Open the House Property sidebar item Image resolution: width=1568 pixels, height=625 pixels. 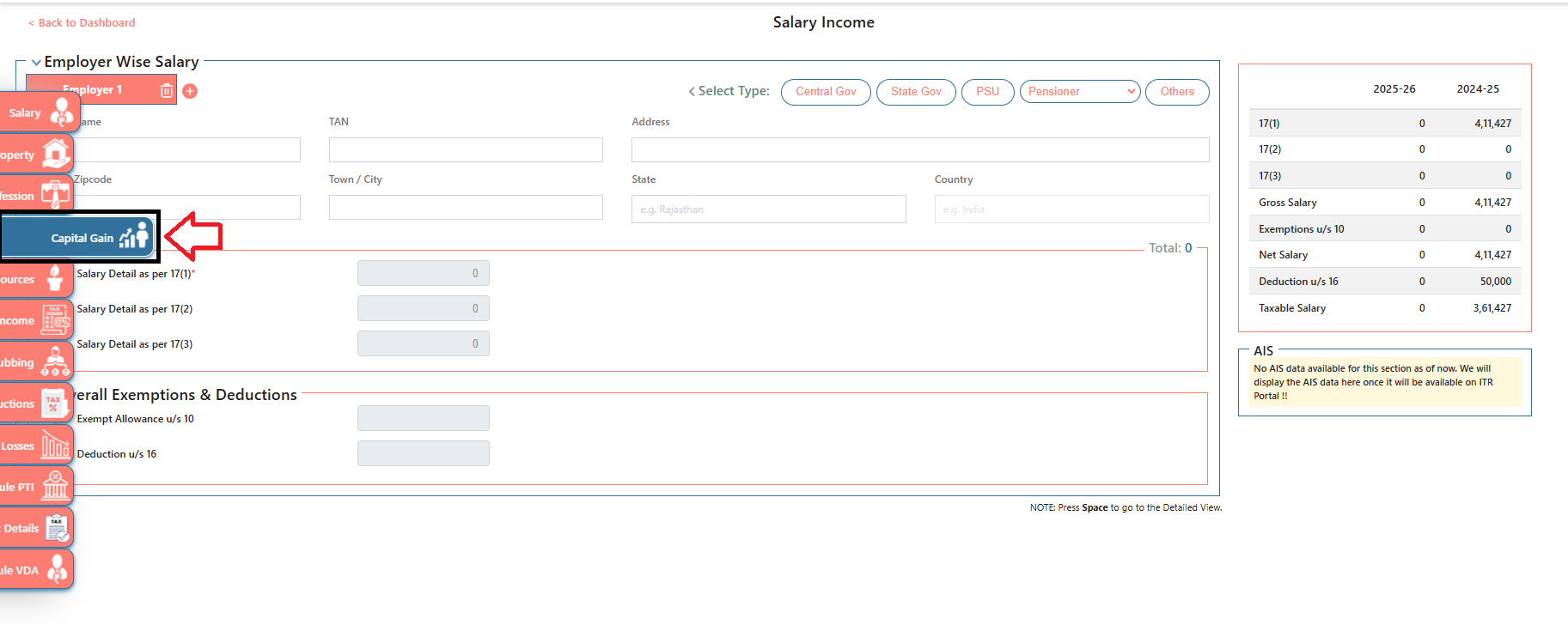click(36, 155)
